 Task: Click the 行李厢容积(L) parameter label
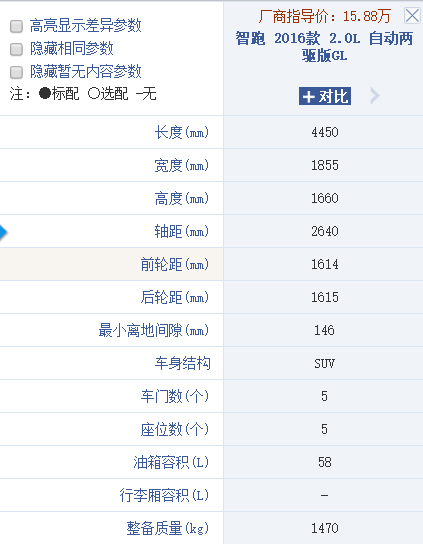164,495
